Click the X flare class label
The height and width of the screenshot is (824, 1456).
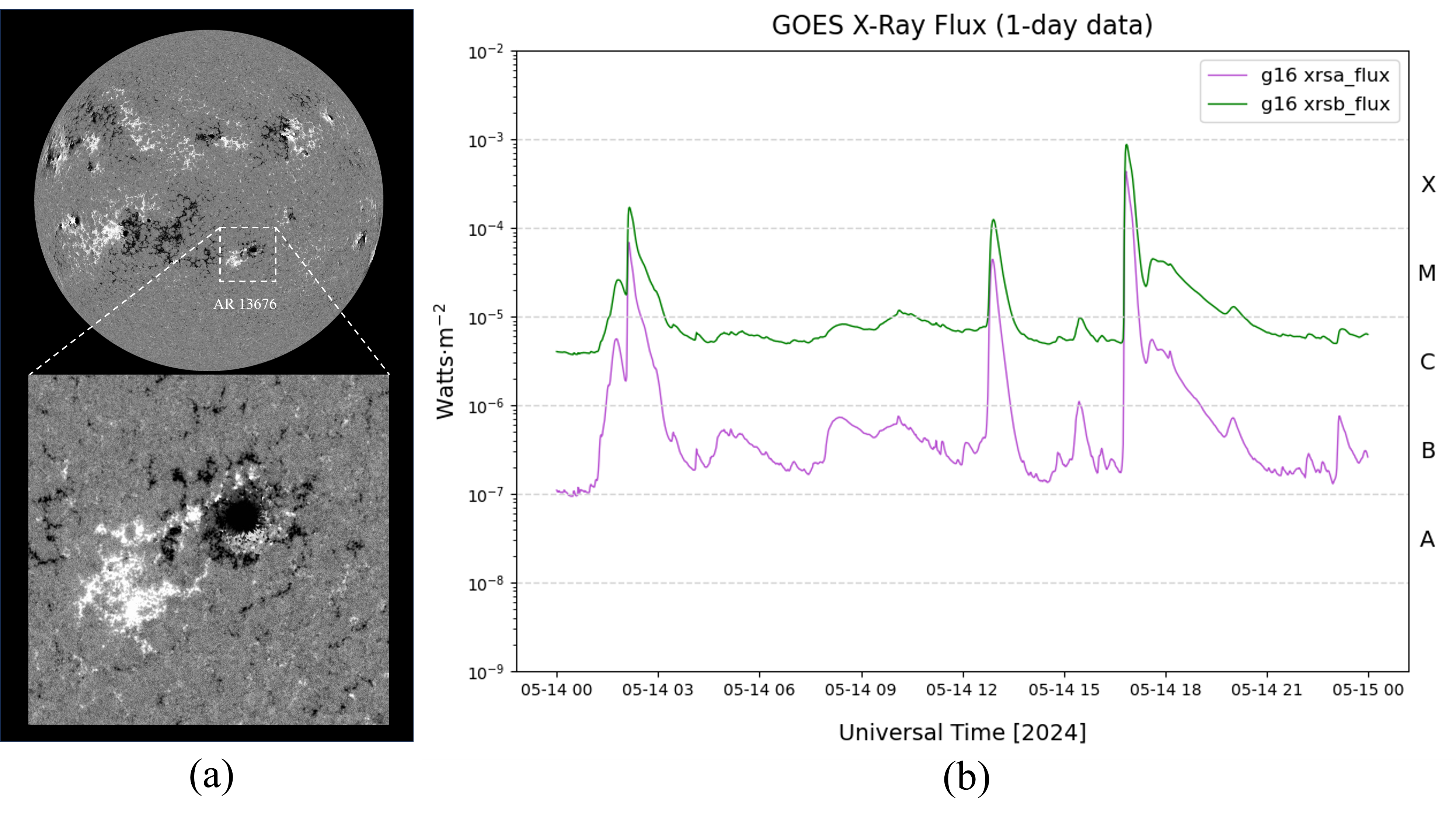pyautogui.click(x=1428, y=184)
